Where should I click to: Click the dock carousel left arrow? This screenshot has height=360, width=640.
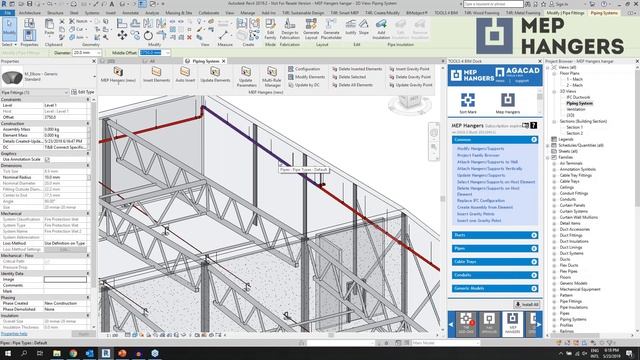pyautogui.click(x=451, y=324)
